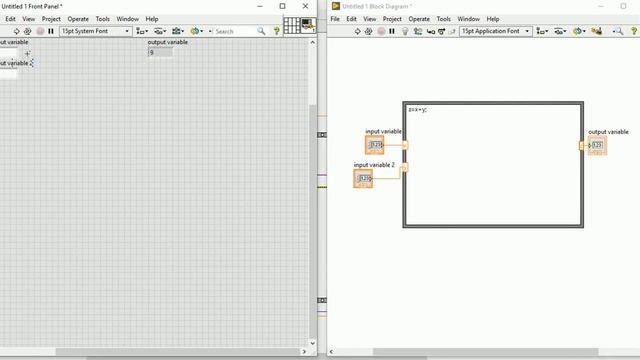Open Tools menu in Block Diagram
This screenshot has height=360, width=640.
coord(443,19)
